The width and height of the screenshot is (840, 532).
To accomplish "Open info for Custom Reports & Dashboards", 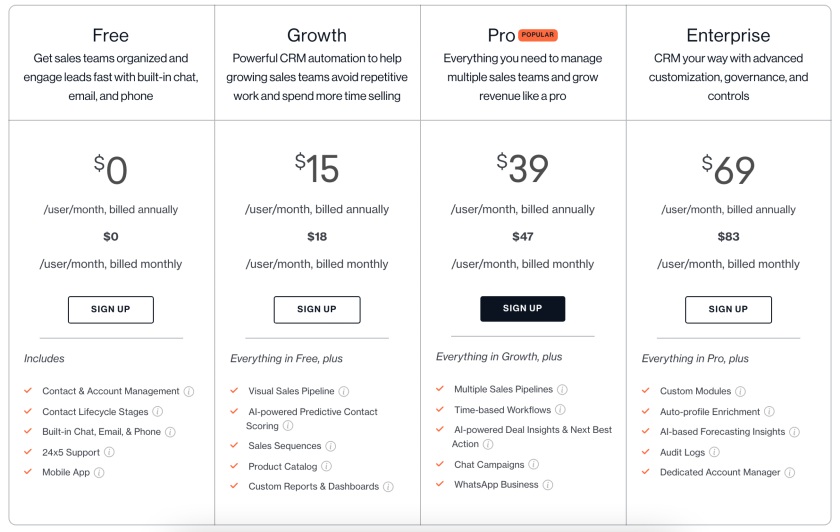I will pos(388,486).
